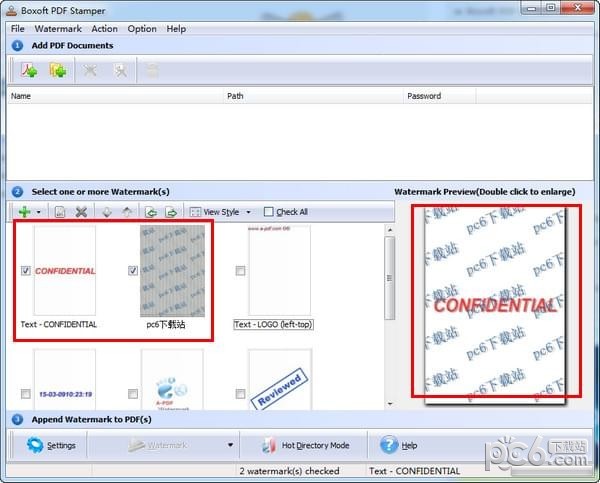Click the Password column header
The height and width of the screenshot is (483, 600).
tap(440, 96)
